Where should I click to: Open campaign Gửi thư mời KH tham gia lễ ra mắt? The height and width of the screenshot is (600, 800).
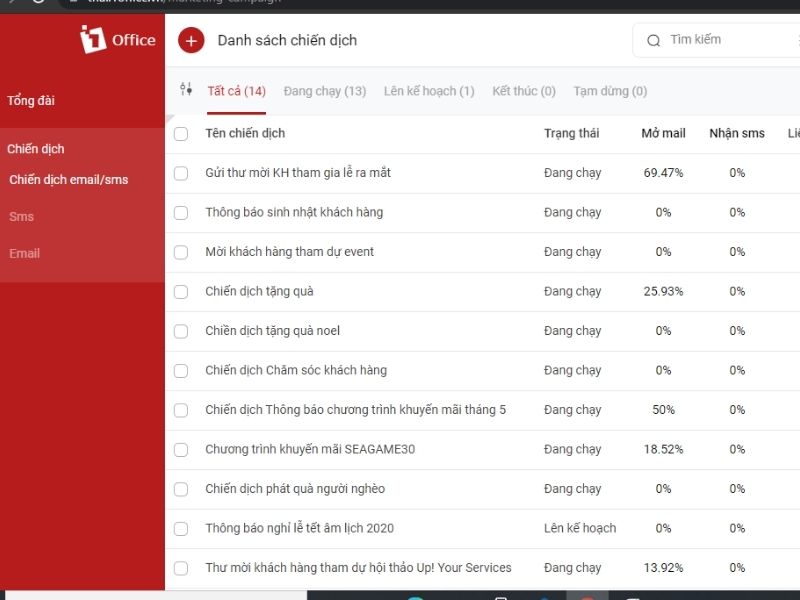(x=298, y=173)
